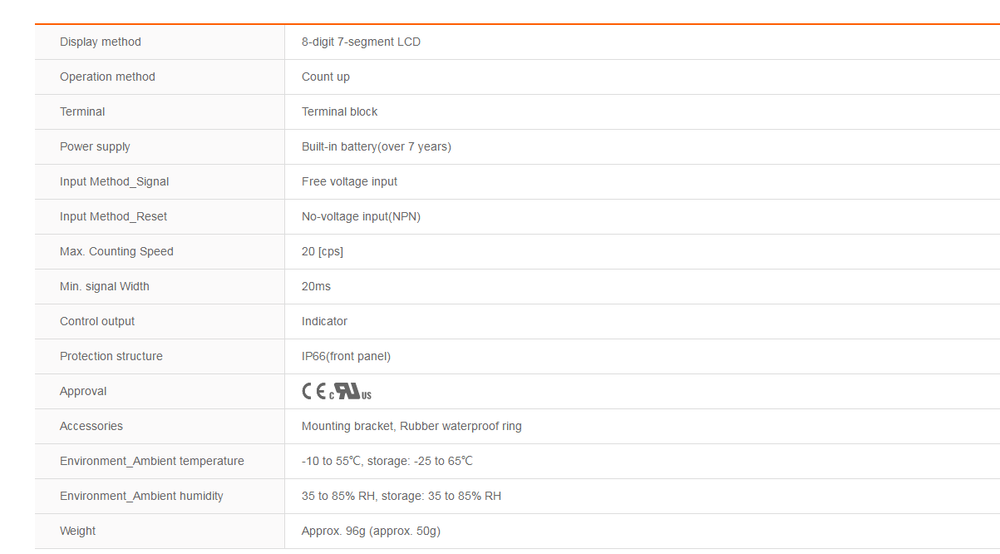Click the IP66(front panel) value text

pyautogui.click(x=346, y=357)
